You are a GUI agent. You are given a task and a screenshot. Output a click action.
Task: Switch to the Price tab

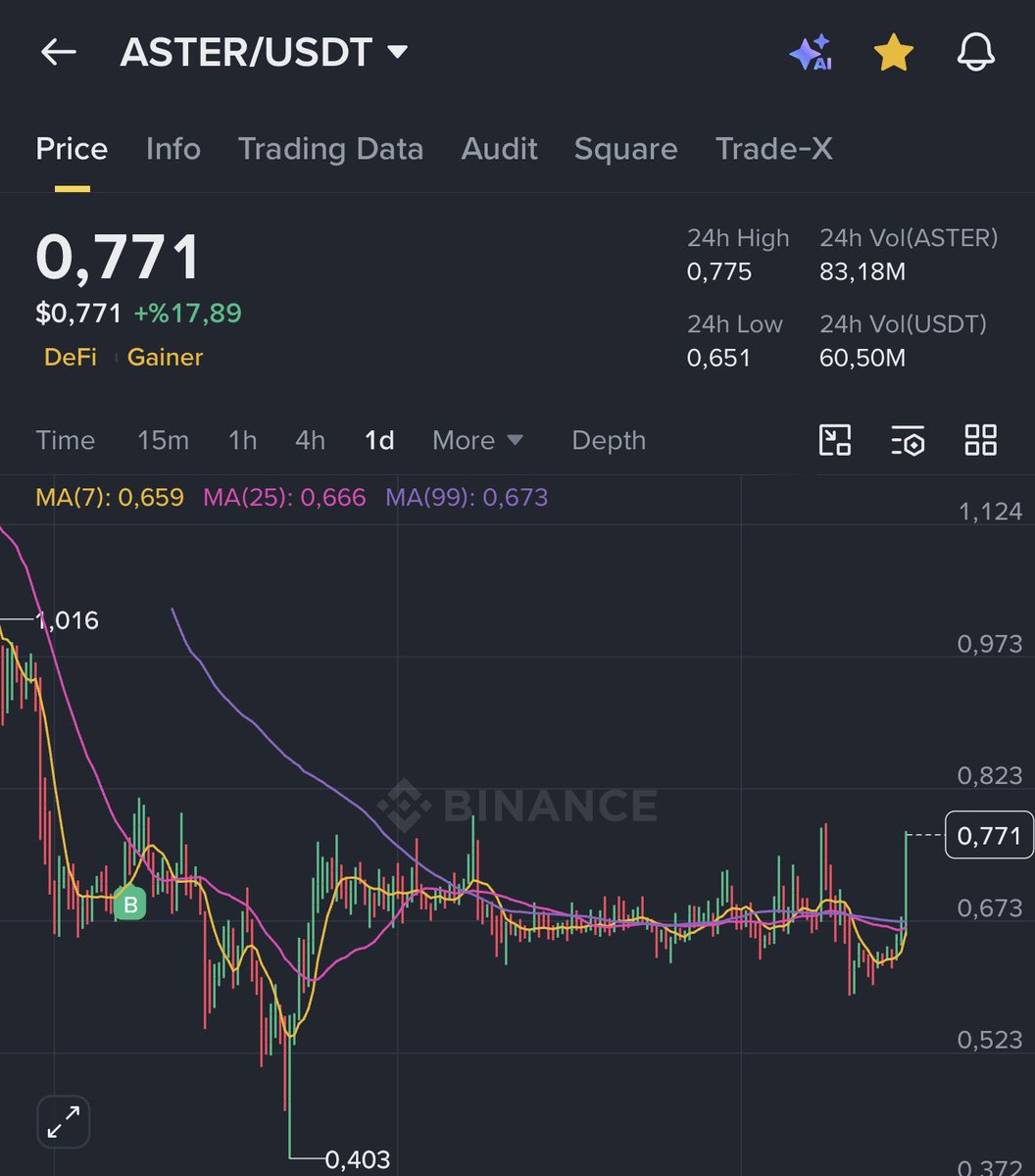72,149
